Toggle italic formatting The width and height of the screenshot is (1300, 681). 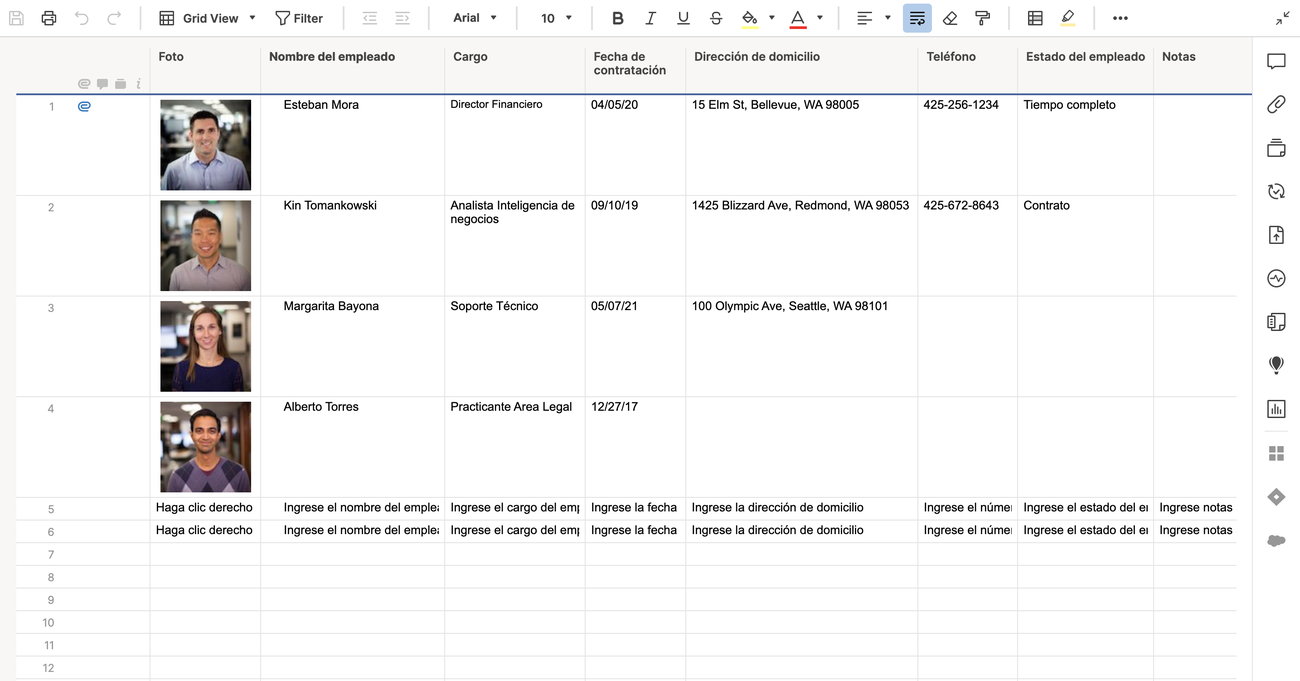[650, 17]
